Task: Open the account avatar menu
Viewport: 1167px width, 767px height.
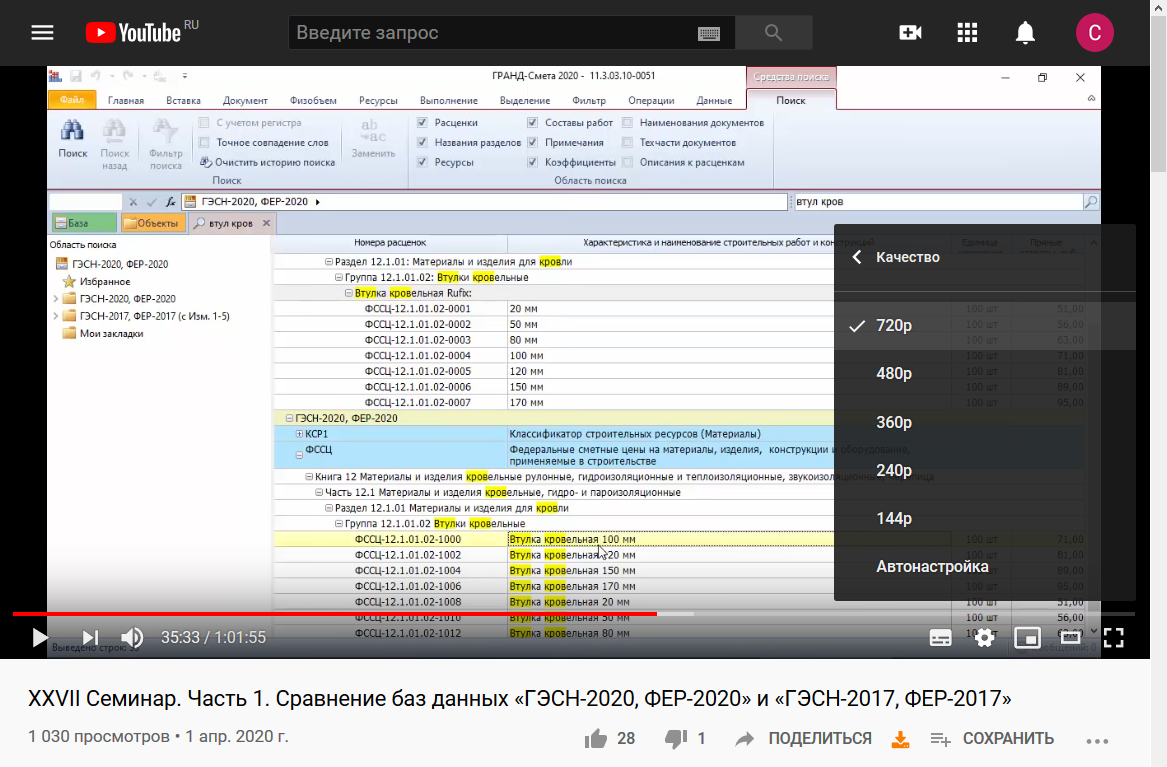Action: [x=1095, y=33]
